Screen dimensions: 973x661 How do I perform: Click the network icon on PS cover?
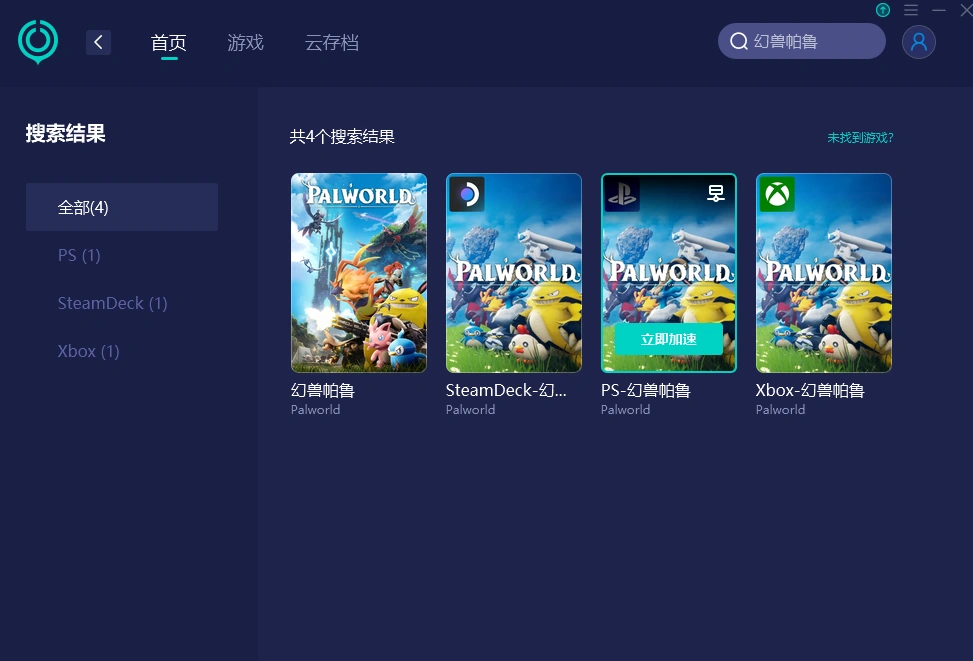(x=716, y=194)
